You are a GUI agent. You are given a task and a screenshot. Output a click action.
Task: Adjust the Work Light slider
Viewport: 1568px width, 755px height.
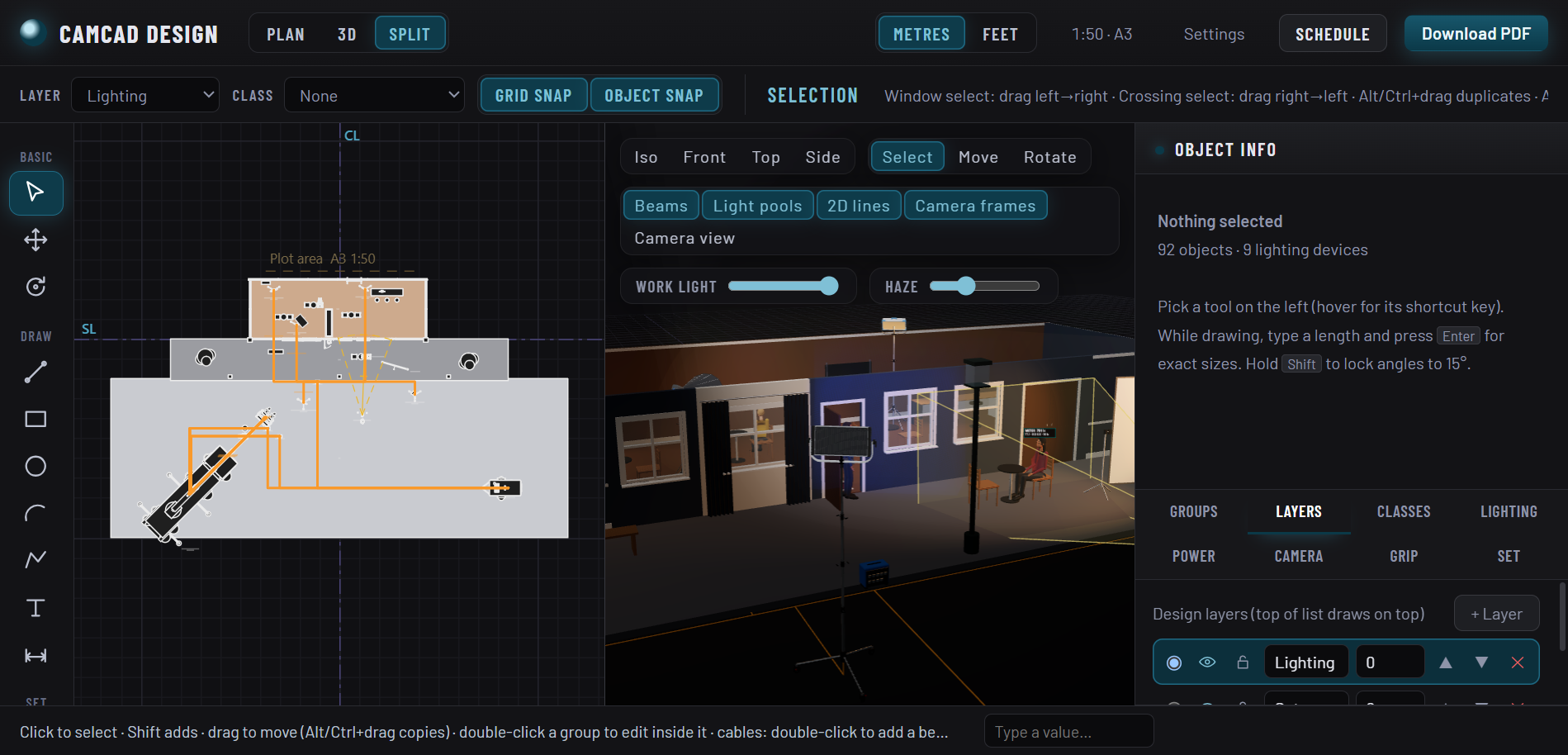pyautogui.click(x=783, y=286)
